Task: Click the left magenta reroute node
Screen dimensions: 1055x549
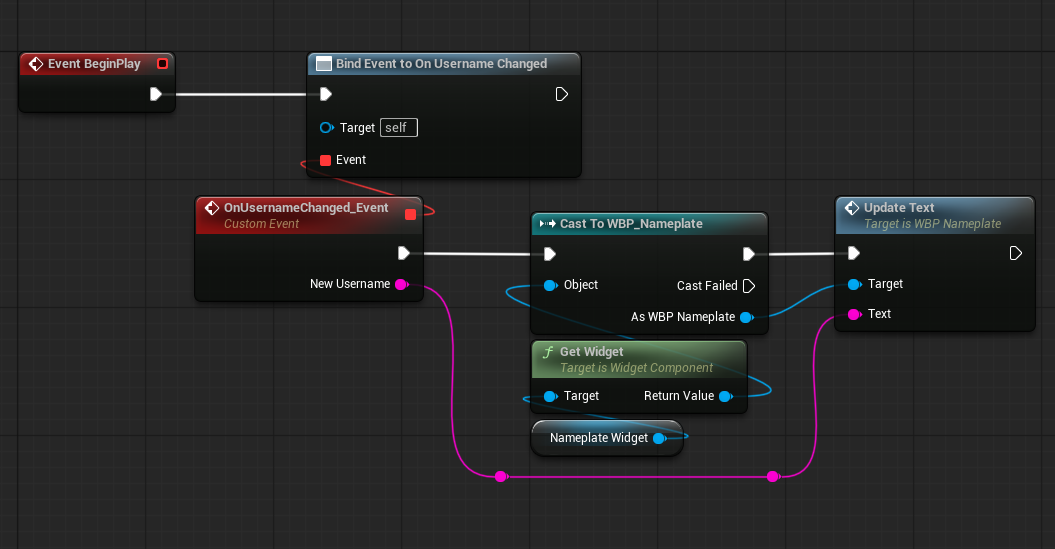Action: point(500,477)
